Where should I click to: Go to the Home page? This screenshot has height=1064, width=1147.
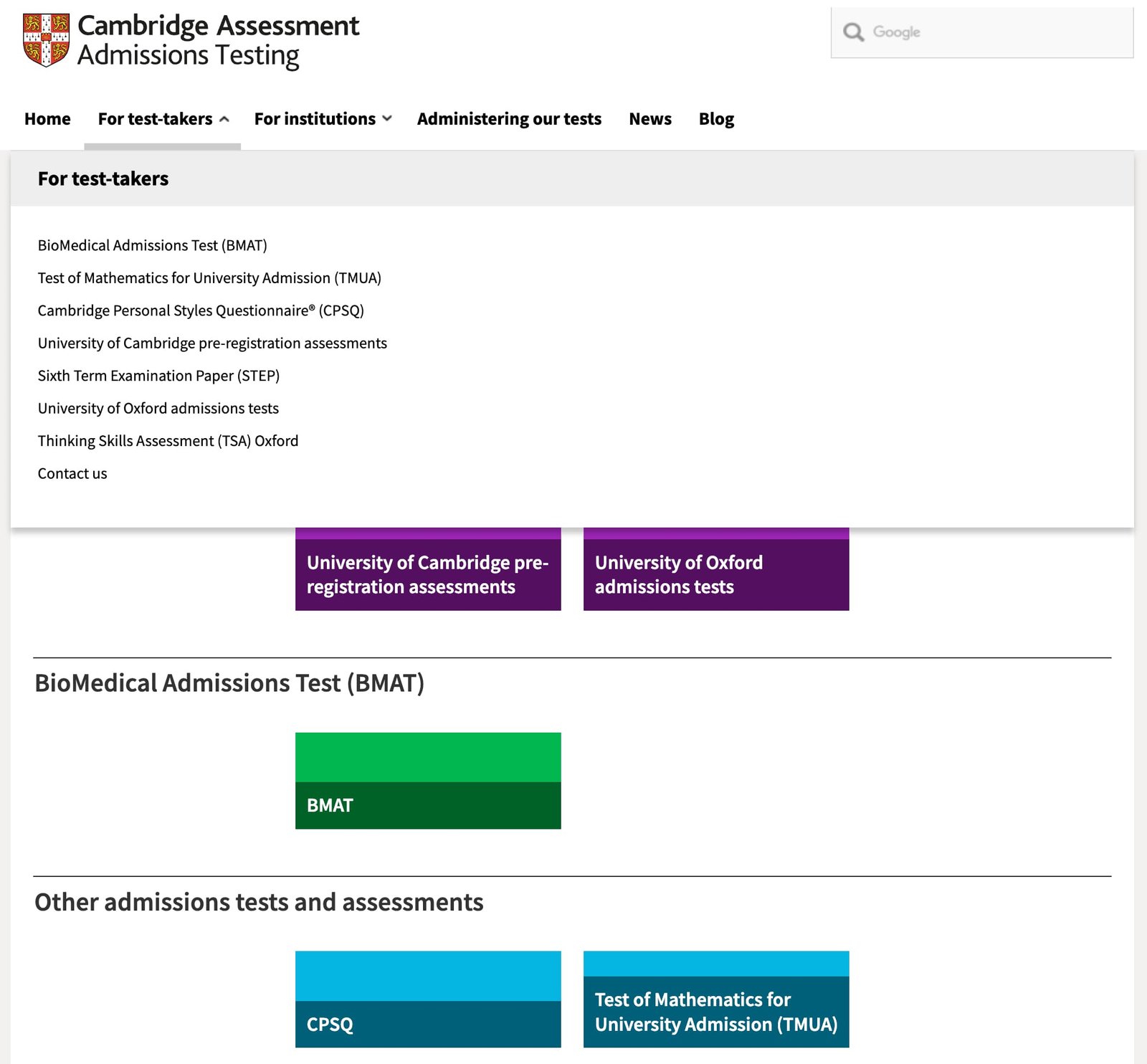[x=47, y=119]
